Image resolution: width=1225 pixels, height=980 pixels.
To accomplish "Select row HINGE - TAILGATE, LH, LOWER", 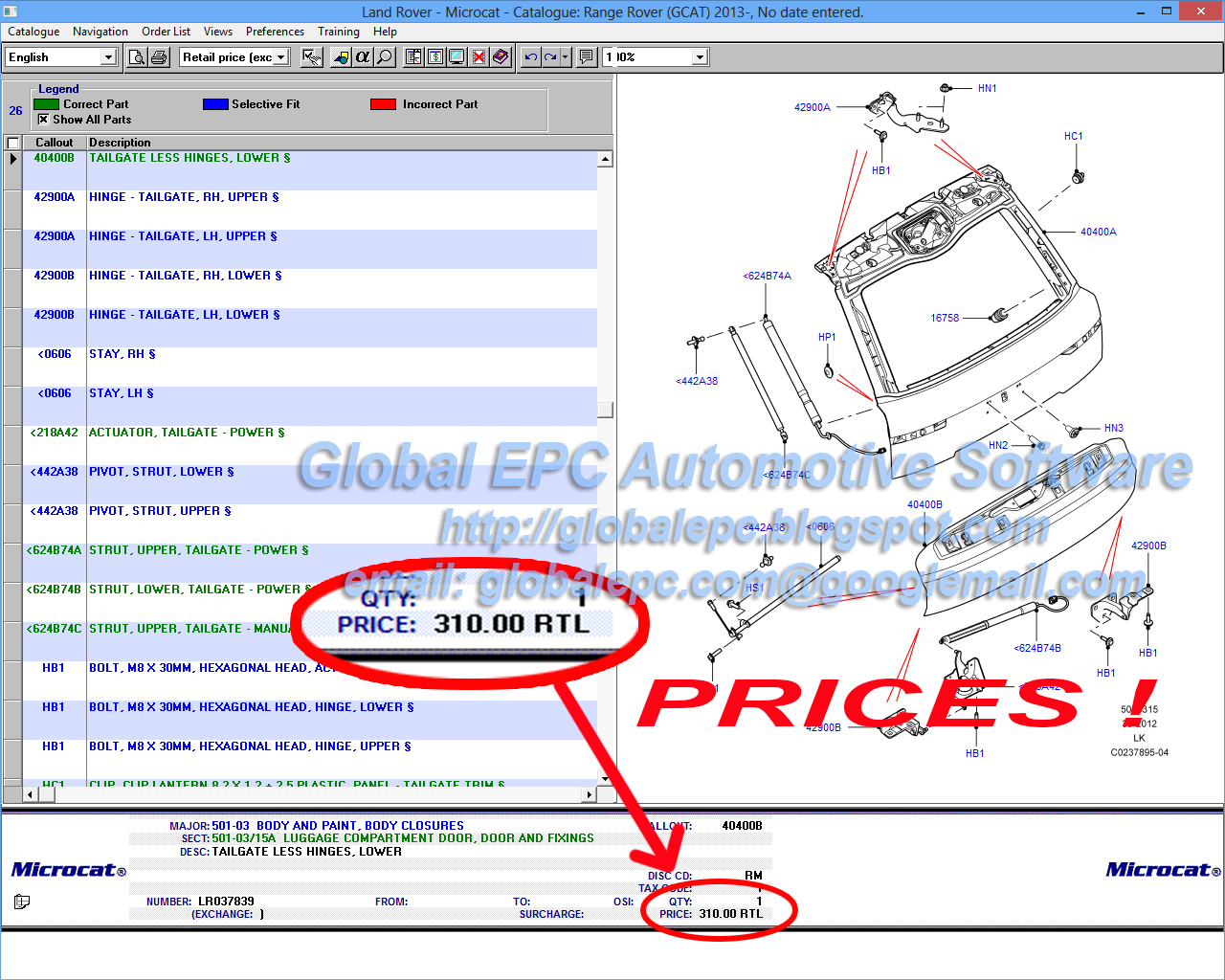I will coord(310,327).
